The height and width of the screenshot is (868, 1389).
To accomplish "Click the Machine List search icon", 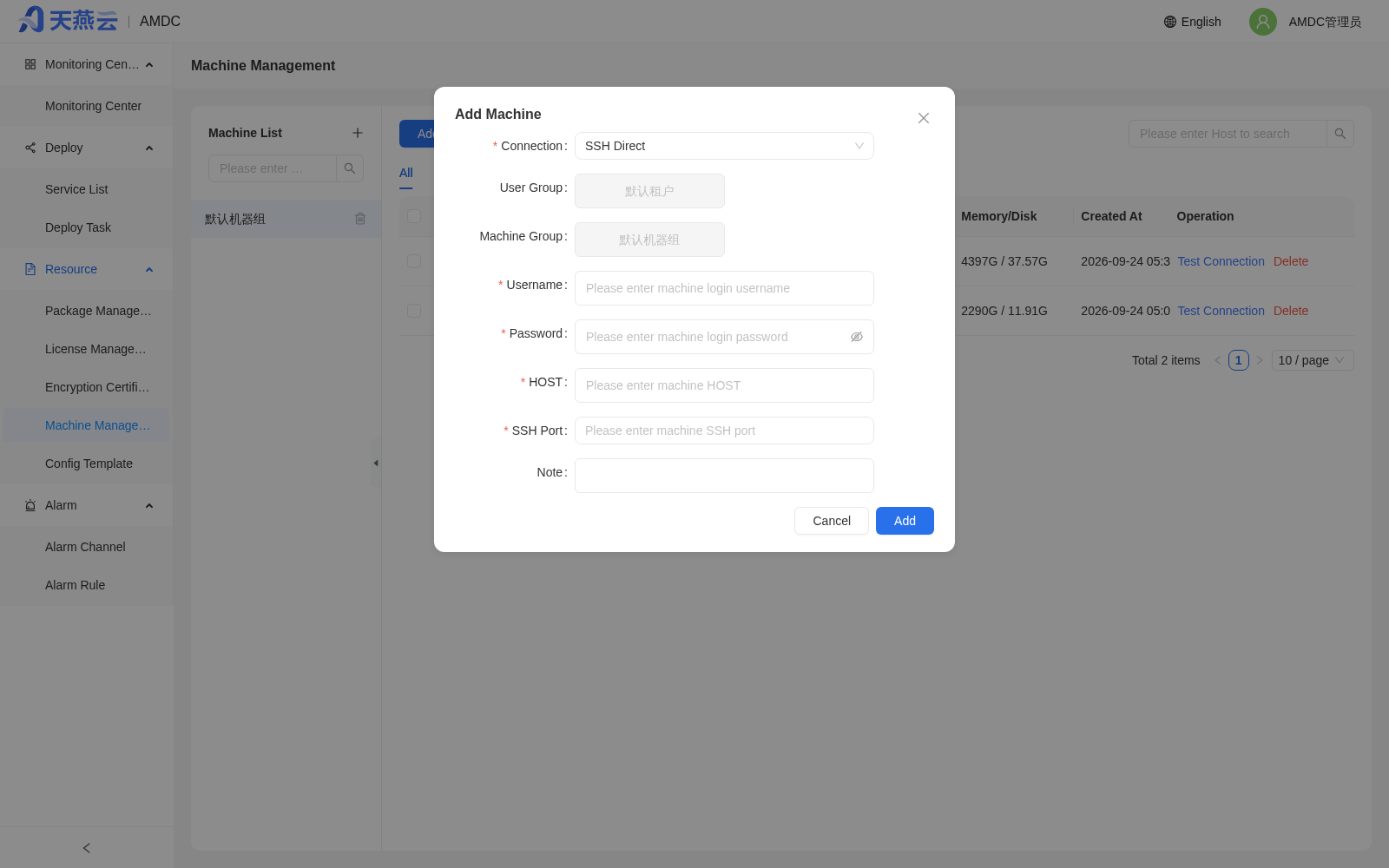I will pyautogui.click(x=350, y=168).
